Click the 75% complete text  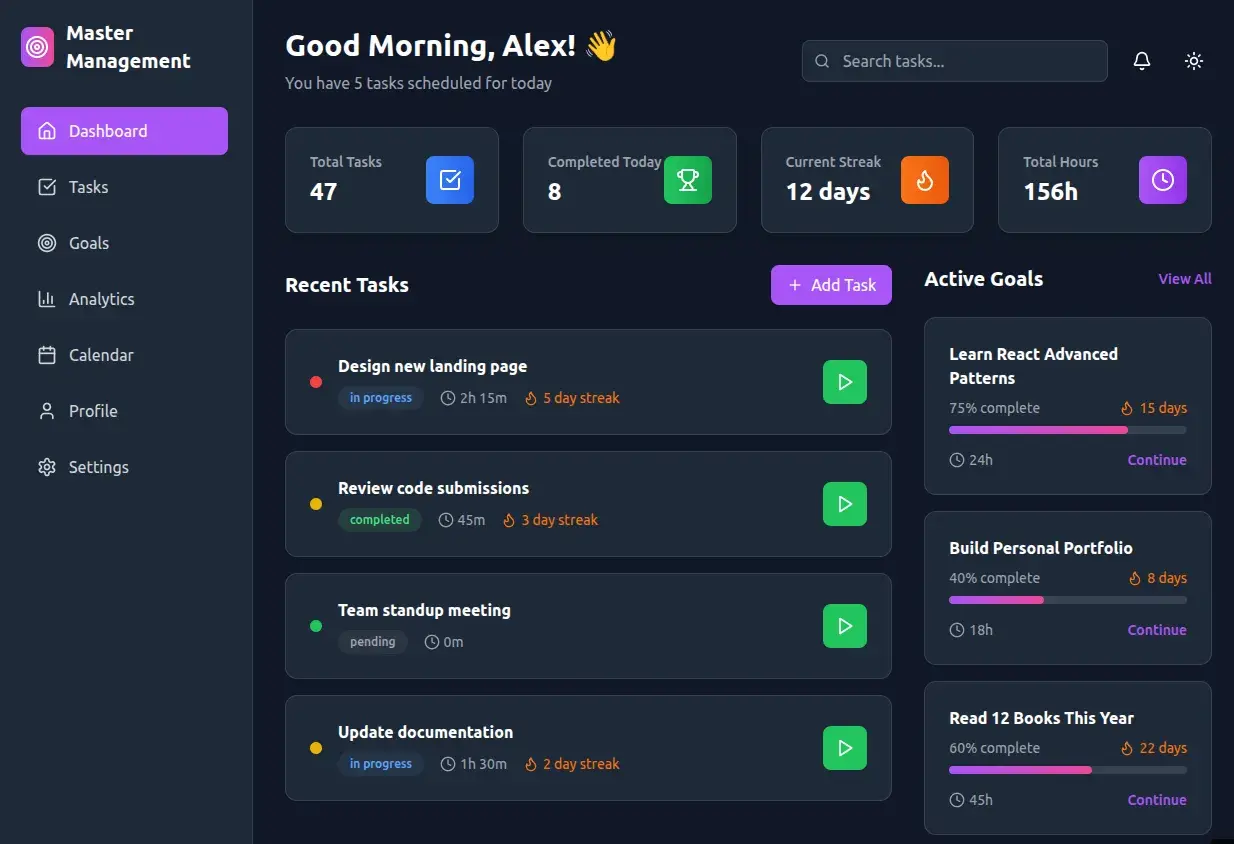(x=994, y=408)
